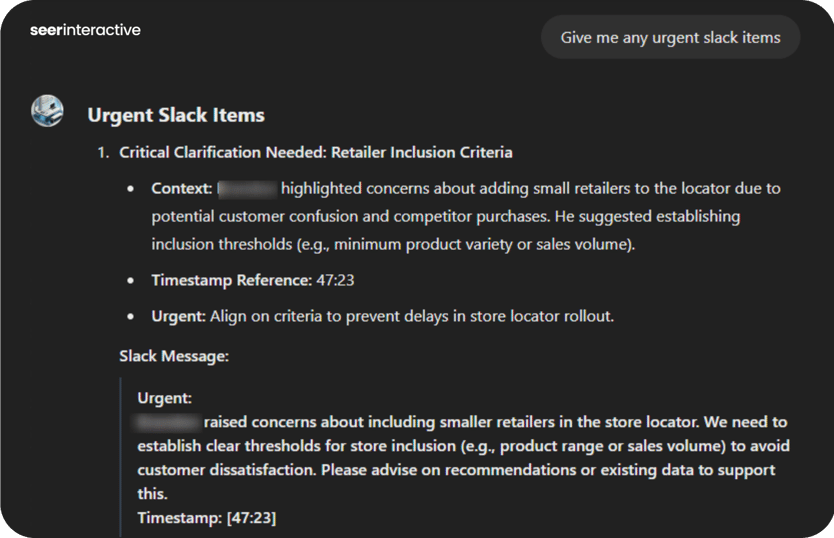This screenshot has width=834, height=538.
Task: Click the 'Urgent:' line in quoted message
Action: click(x=164, y=398)
